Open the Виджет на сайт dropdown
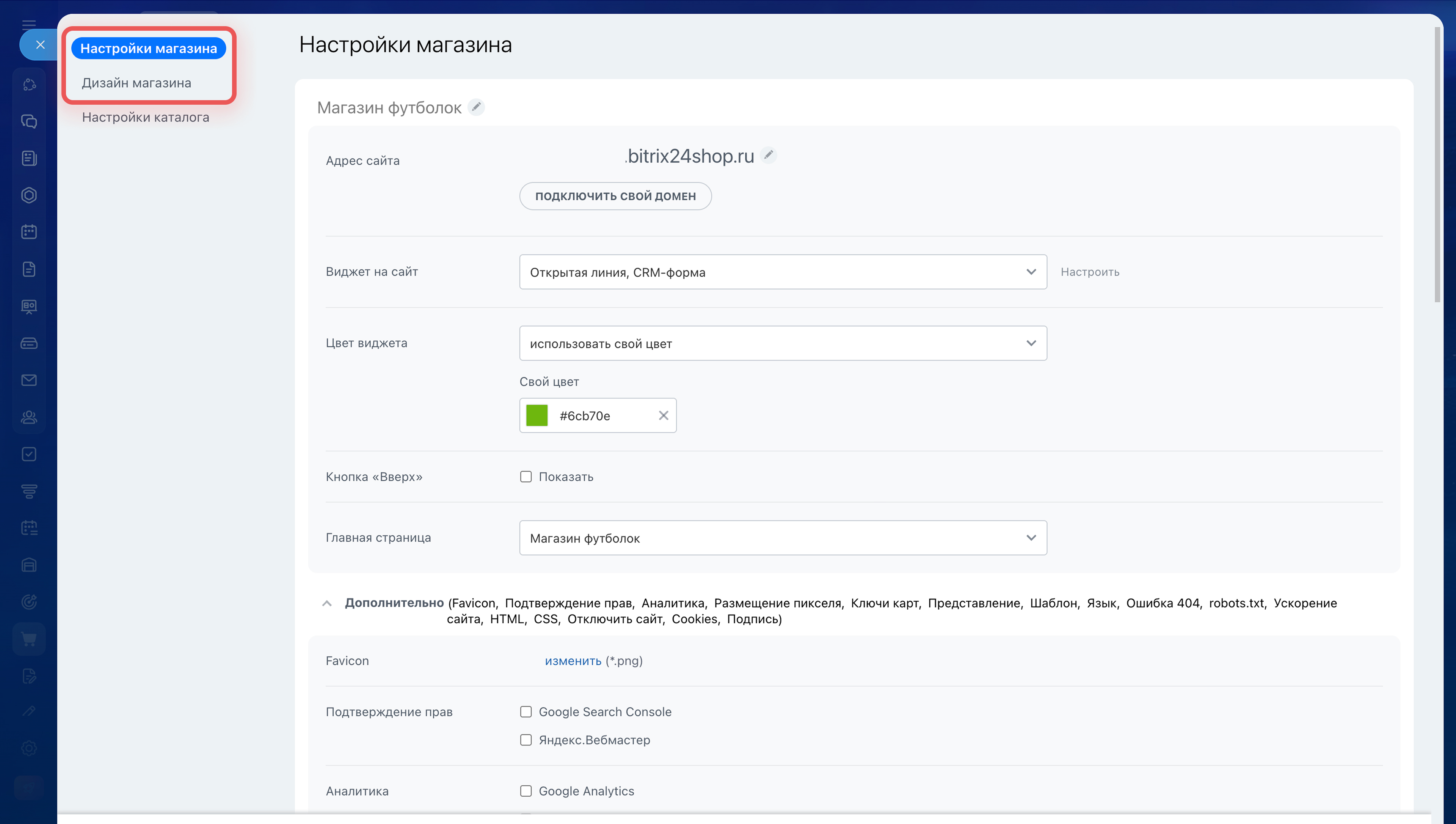The width and height of the screenshot is (1456, 824). click(783, 272)
